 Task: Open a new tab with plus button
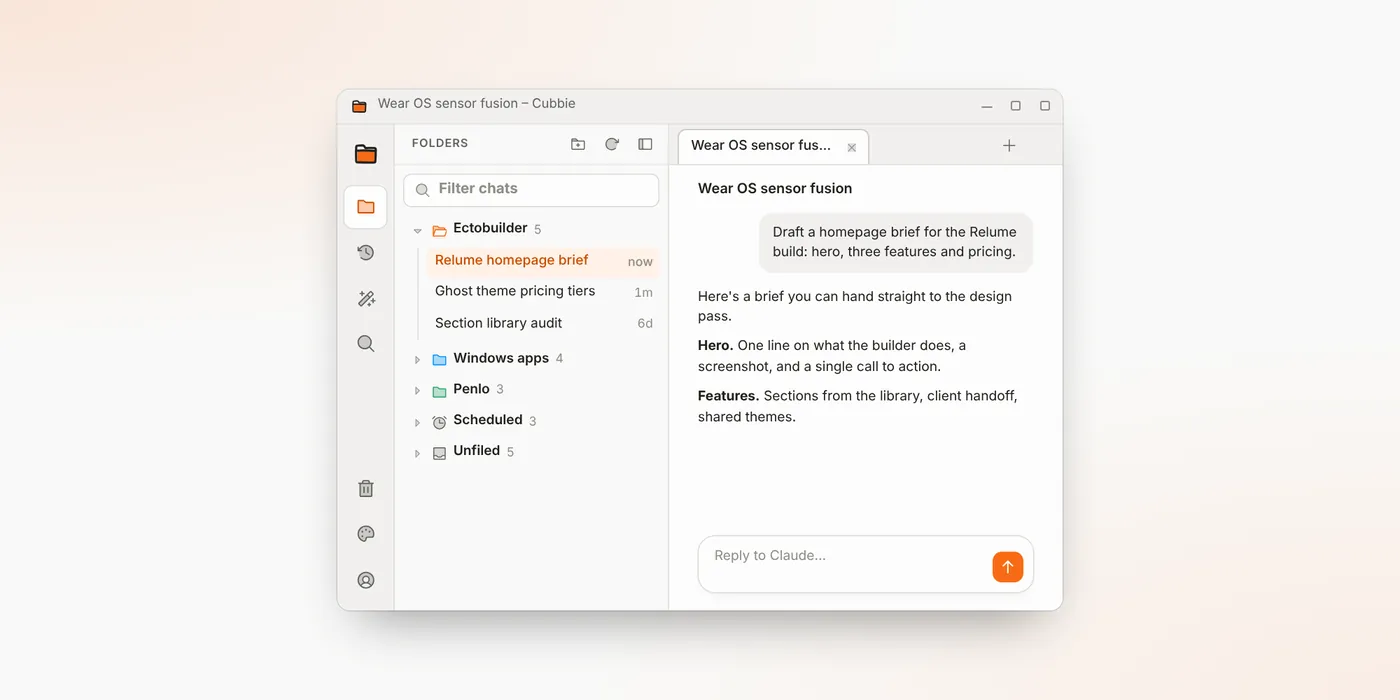pos(1009,146)
